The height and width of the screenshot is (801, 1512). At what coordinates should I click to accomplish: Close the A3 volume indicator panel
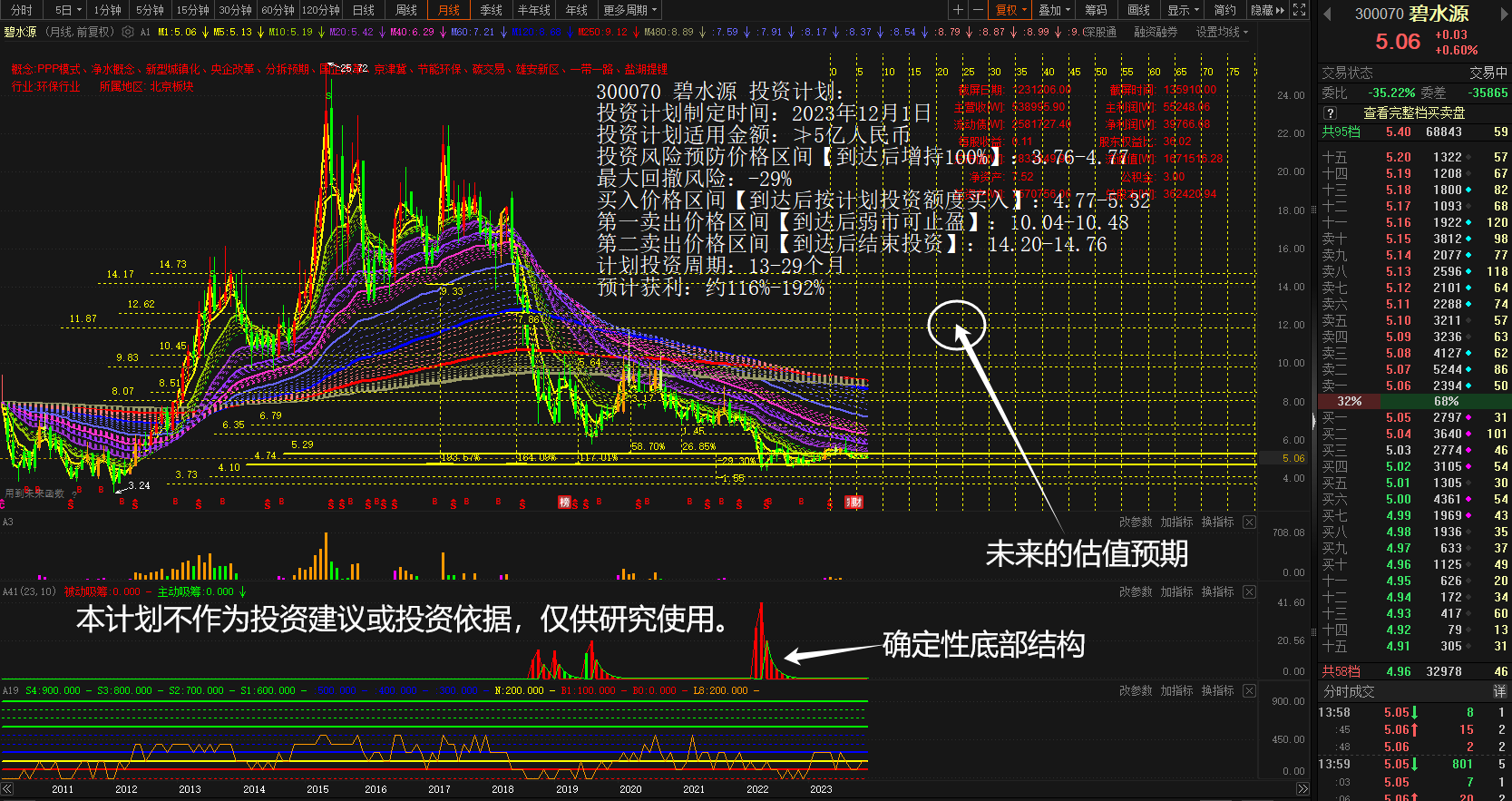pos(1249,523)
